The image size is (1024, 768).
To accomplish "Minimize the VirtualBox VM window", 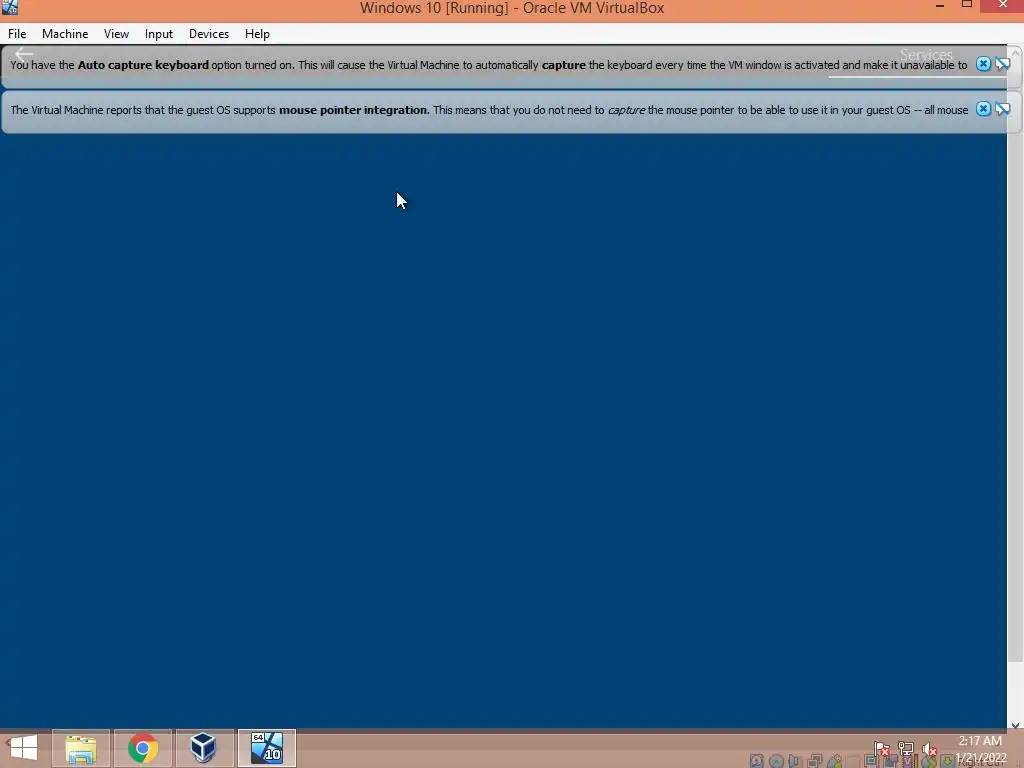I will pyautogui.click(x=940, y=5).
